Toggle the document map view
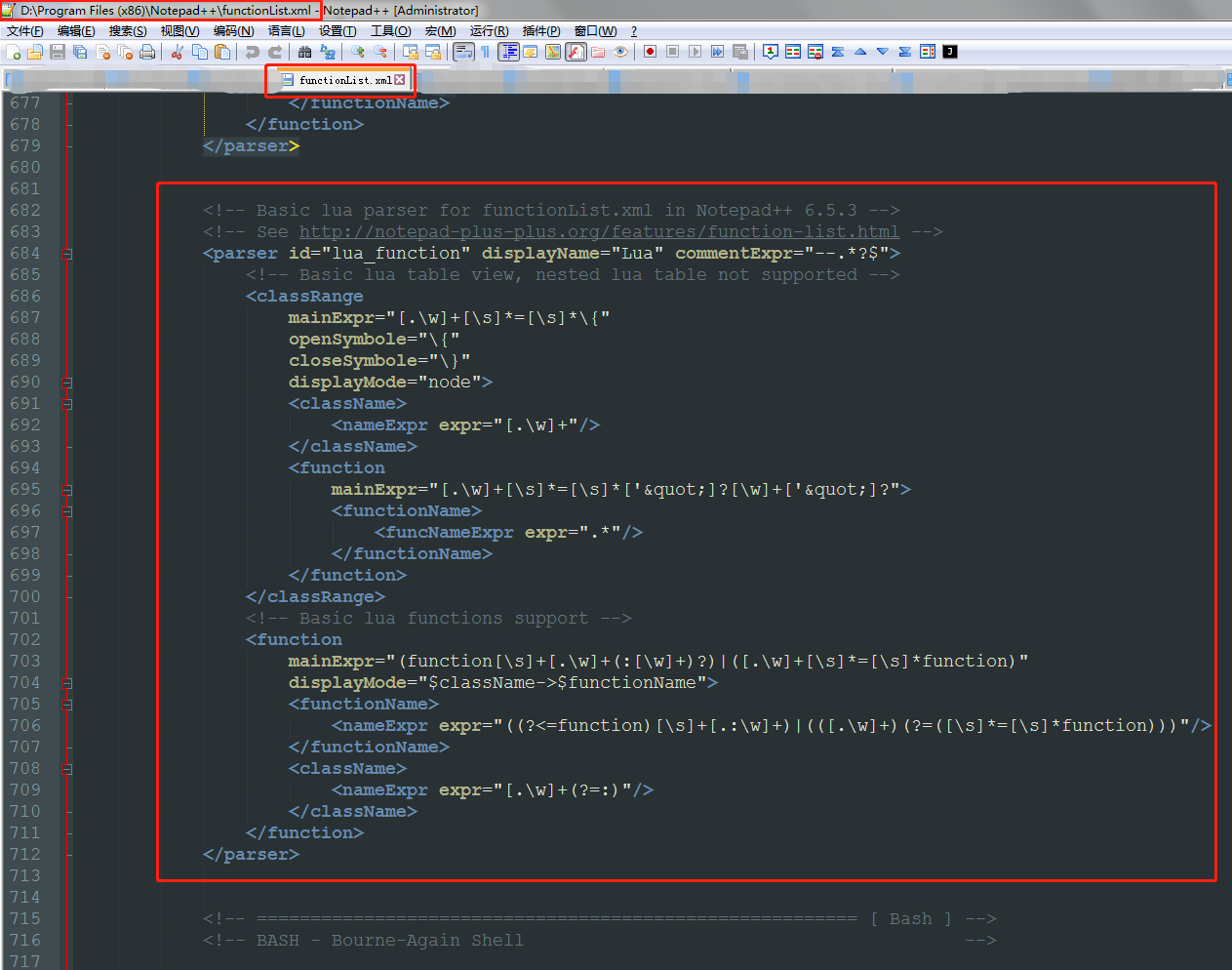Viewport: 1232px width, 970px height. [552, 51]
